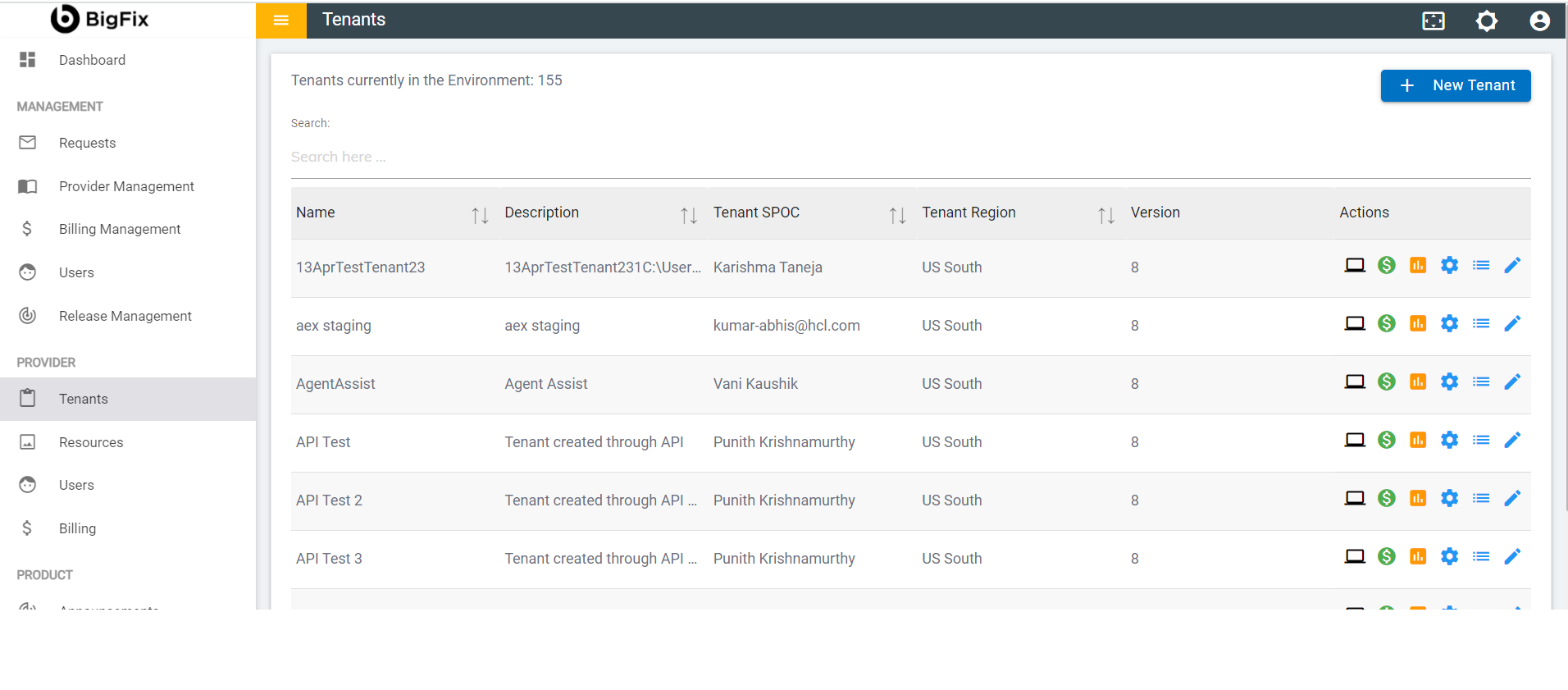
Task: Select US South region for aex staging
Action: tap(951, 326)
